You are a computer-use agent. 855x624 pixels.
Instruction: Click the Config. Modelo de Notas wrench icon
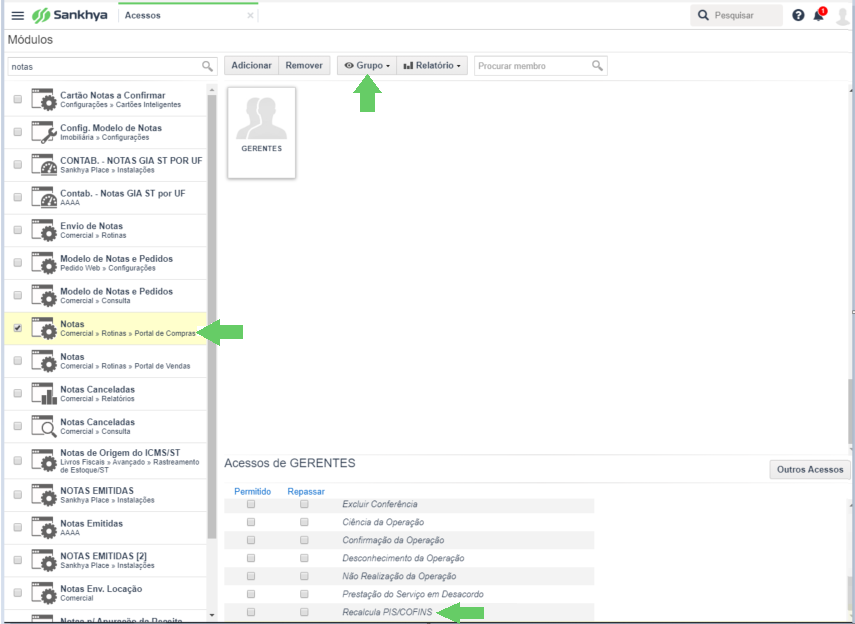(x=44, y=133)
